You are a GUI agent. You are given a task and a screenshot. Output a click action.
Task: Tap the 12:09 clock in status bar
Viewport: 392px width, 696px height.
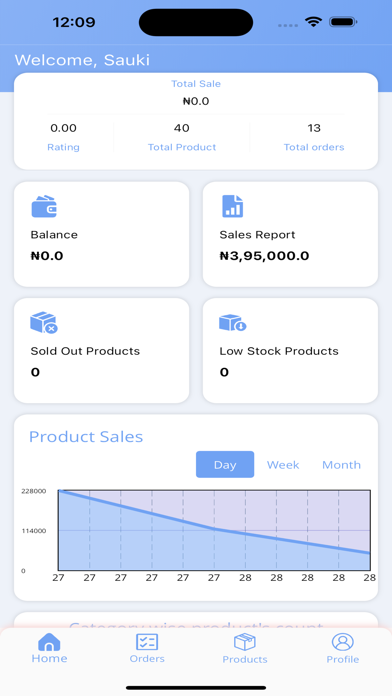(74, 22)
